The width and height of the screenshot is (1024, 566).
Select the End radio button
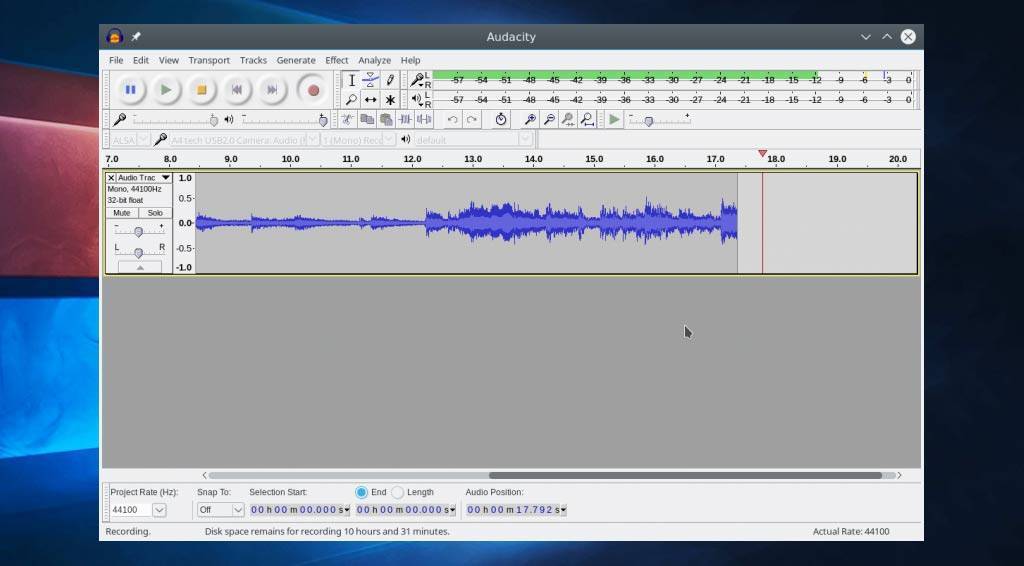pyautogui.click(x=362, y=492)
